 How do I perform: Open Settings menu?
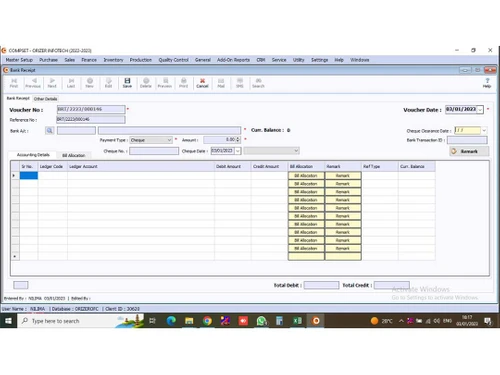tap(319, 60)
